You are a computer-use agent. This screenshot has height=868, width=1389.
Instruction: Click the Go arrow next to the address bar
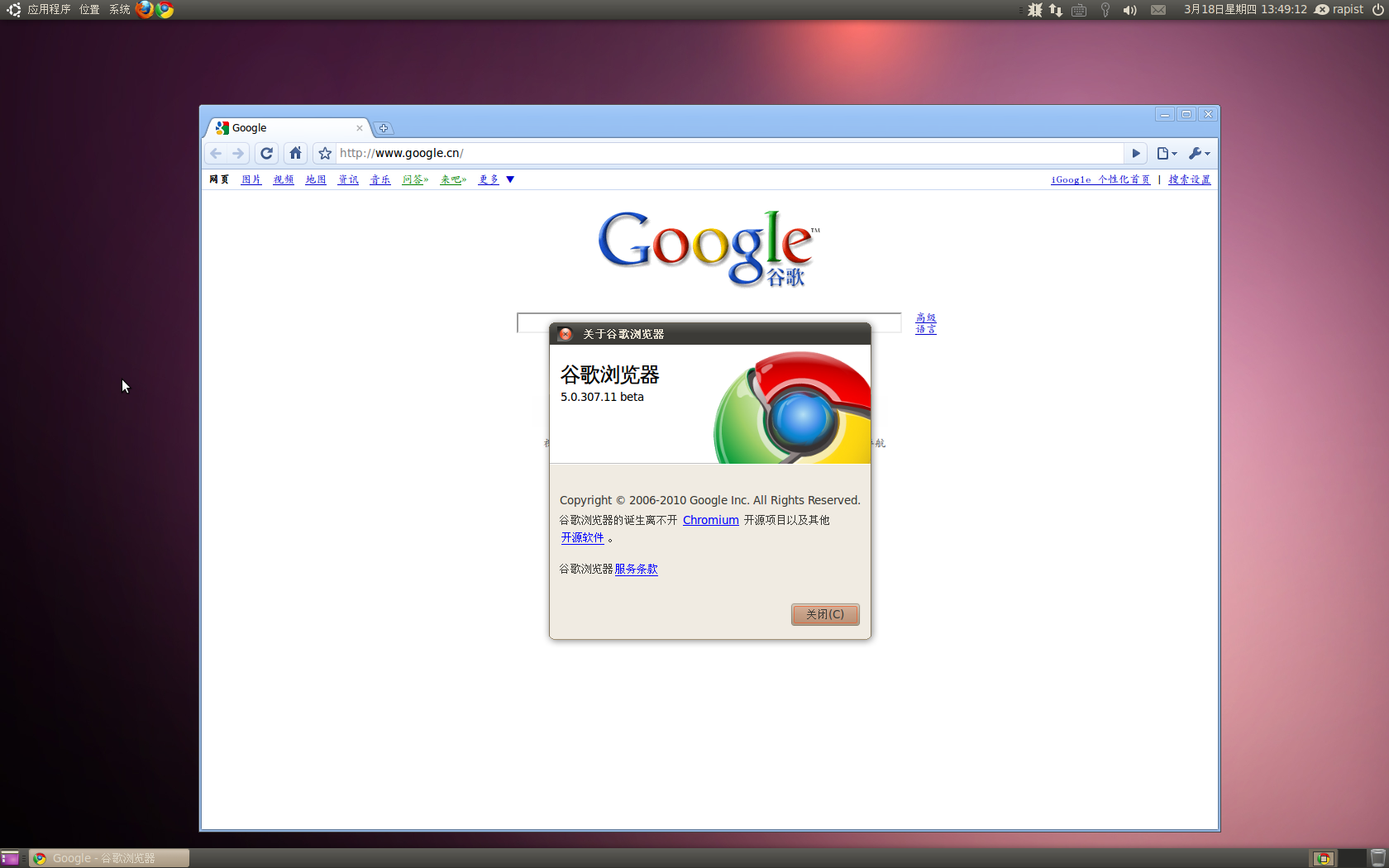click(1136, 153)
